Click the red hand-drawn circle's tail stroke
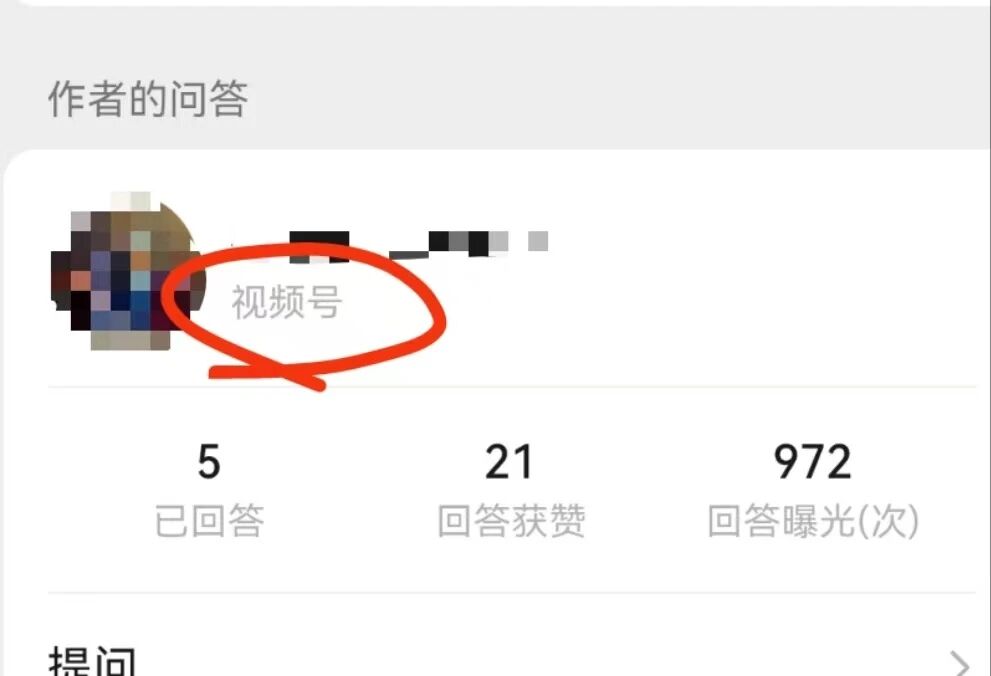991x676 pixels. click(265, 377)
